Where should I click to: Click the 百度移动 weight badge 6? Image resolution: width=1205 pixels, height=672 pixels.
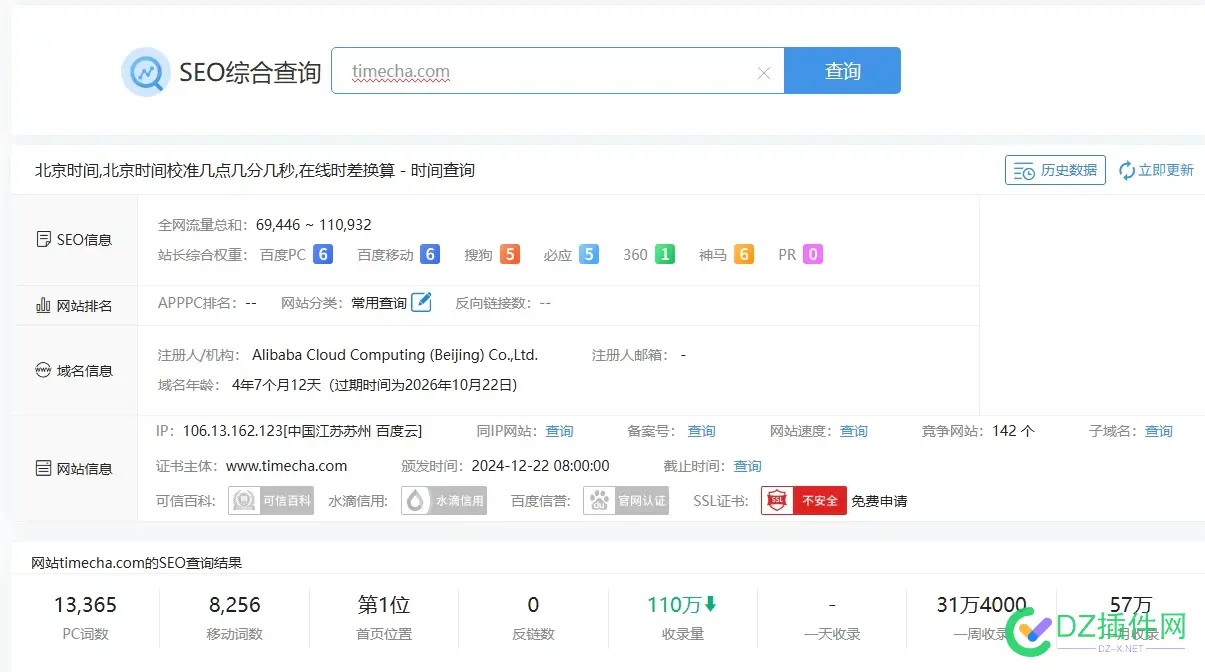point(430,254)
